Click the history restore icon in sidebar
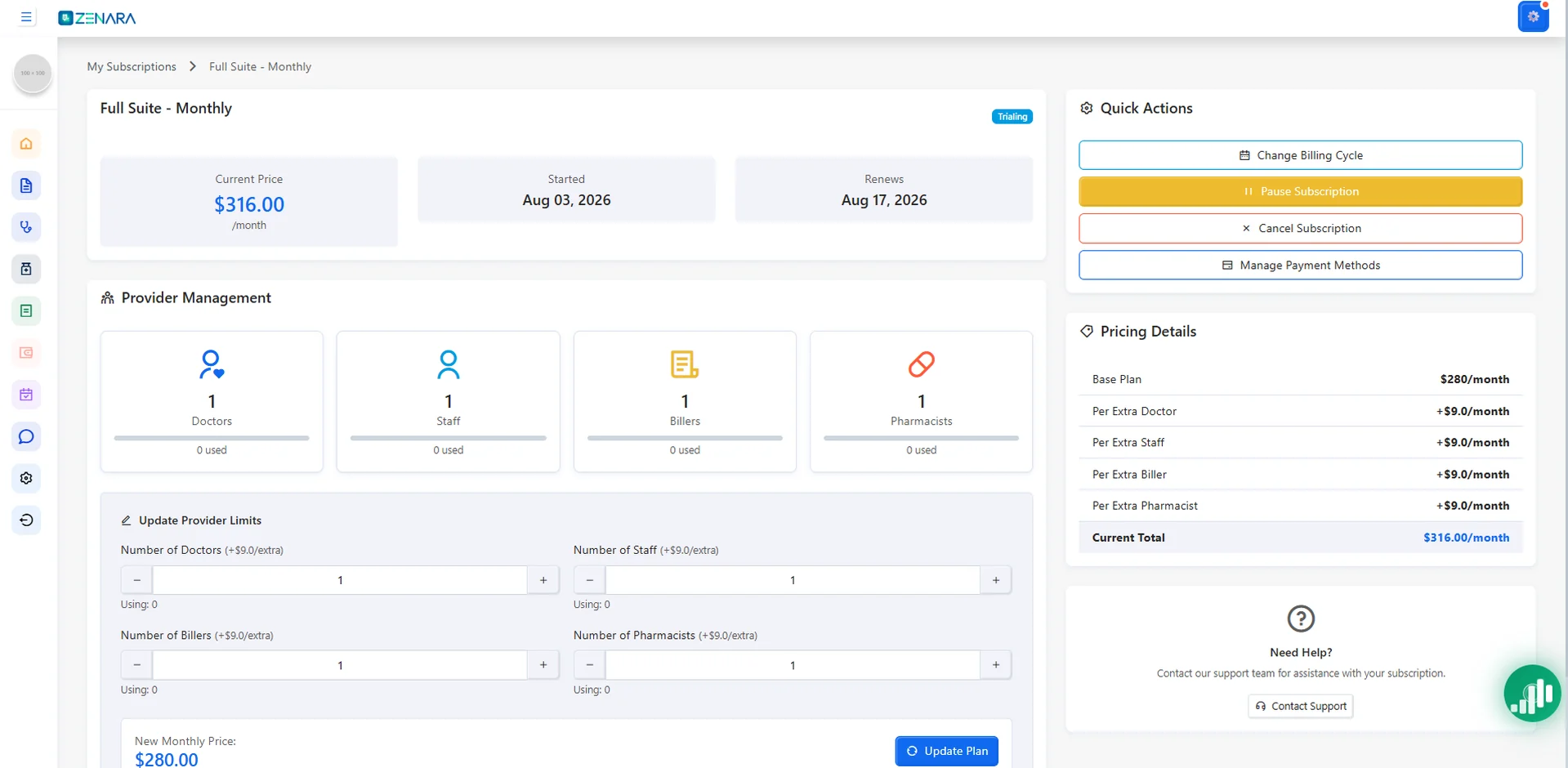The height and width of the screenshot is (768, 1568). pos(26,520)
